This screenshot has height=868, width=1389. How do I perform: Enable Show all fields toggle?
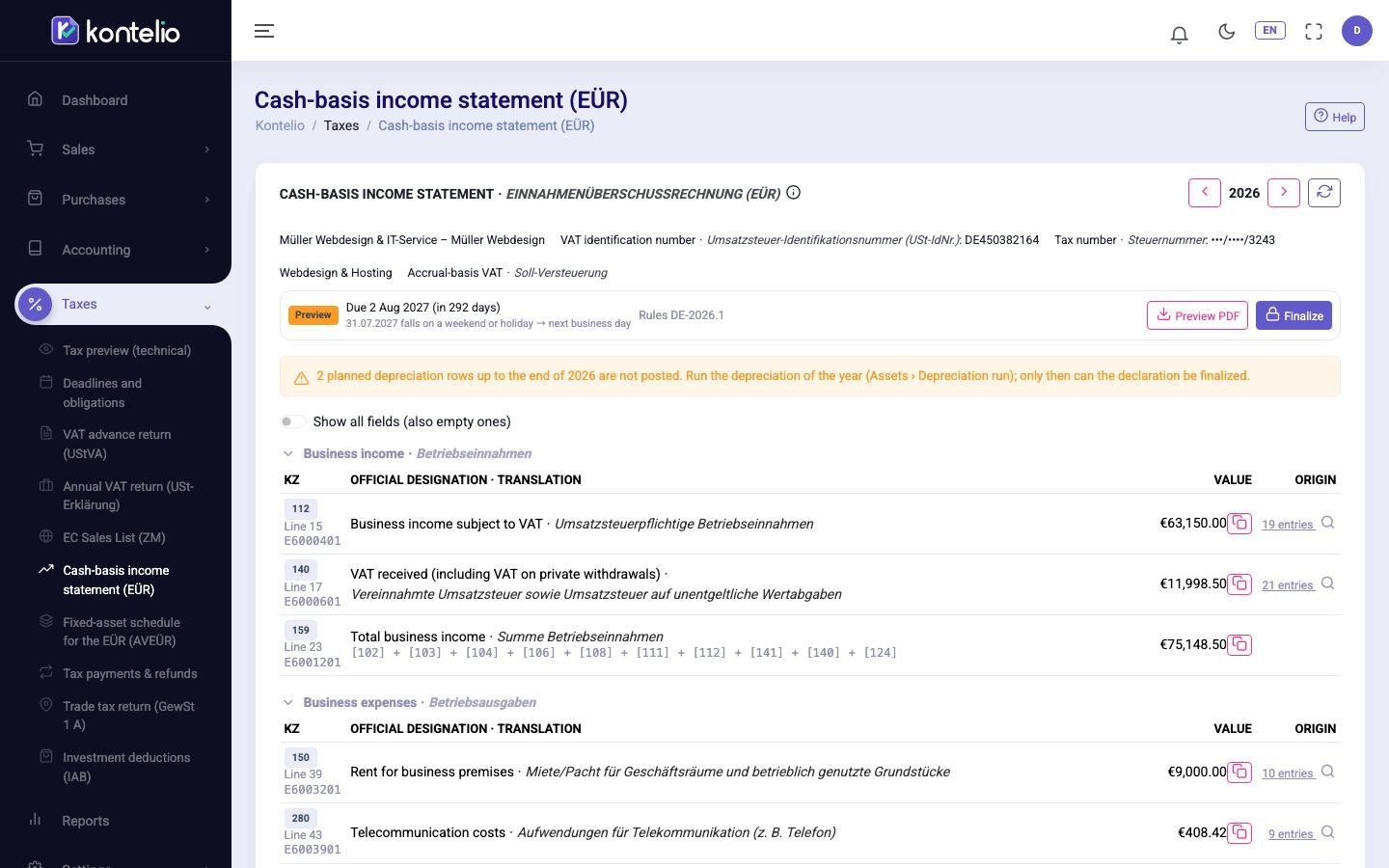click(292, 421)
